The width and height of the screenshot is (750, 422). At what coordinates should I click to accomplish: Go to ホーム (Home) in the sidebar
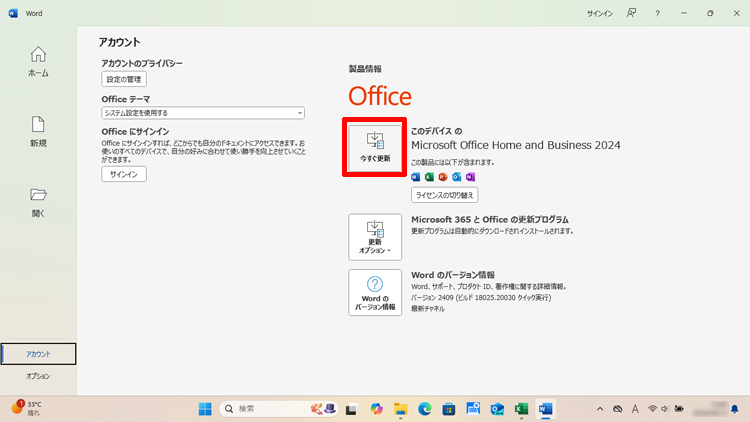pos(38,61)
